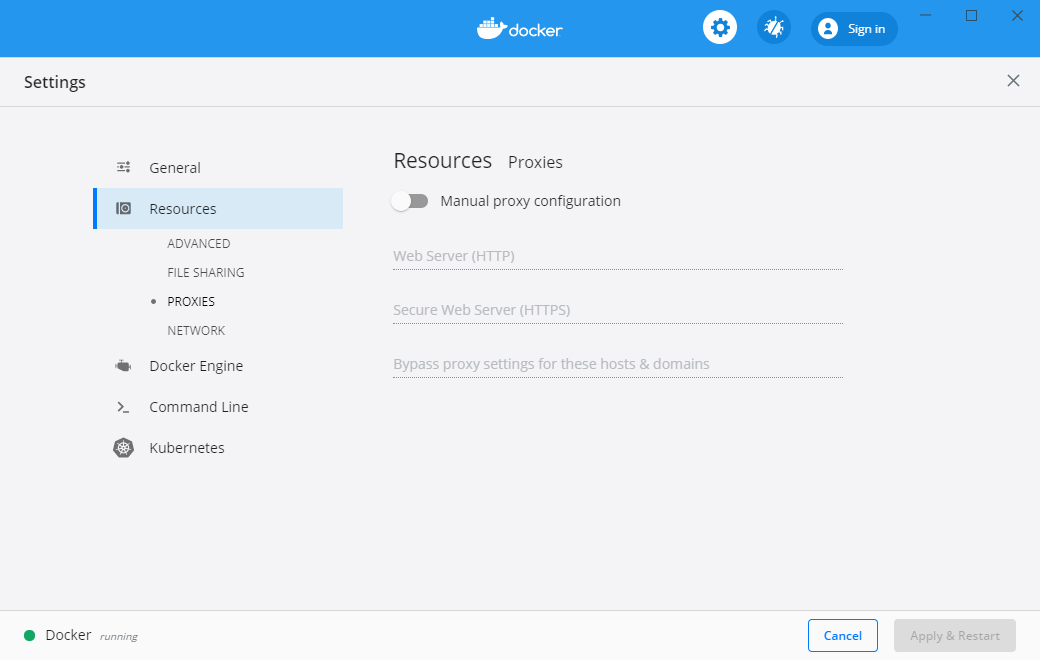Click the Secure Web Server (HTTPS) field

click(618, 310)
